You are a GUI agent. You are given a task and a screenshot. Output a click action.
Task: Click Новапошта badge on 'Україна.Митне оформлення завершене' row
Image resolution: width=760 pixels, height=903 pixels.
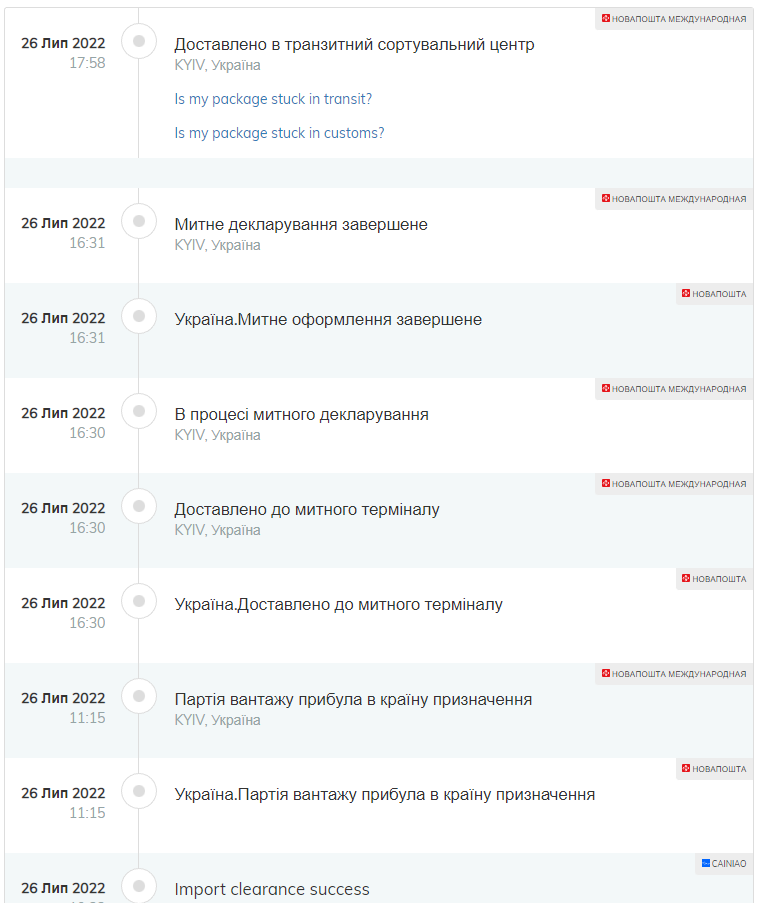[714, 294]
